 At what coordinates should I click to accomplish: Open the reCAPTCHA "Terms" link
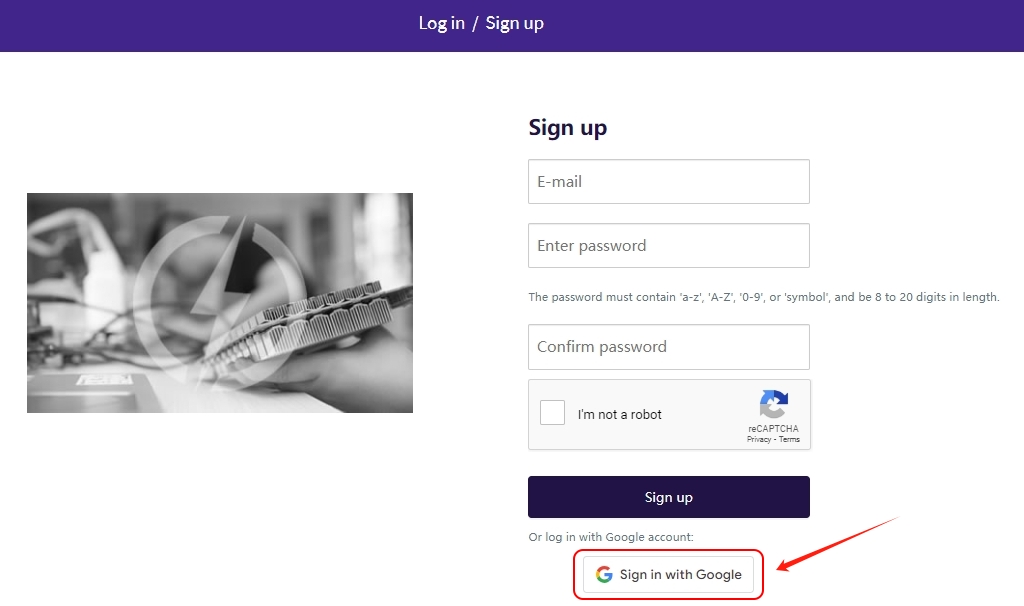coord(790,440)
